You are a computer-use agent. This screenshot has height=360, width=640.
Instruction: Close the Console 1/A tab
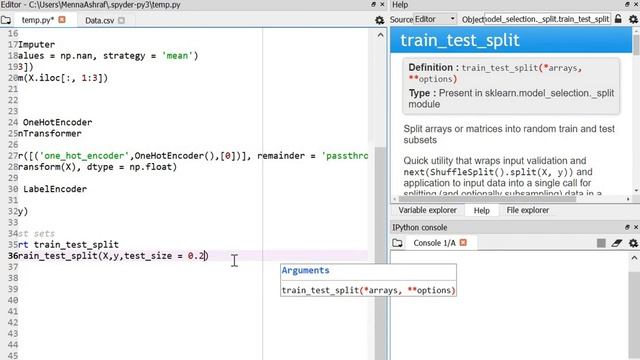click(463, 242)
